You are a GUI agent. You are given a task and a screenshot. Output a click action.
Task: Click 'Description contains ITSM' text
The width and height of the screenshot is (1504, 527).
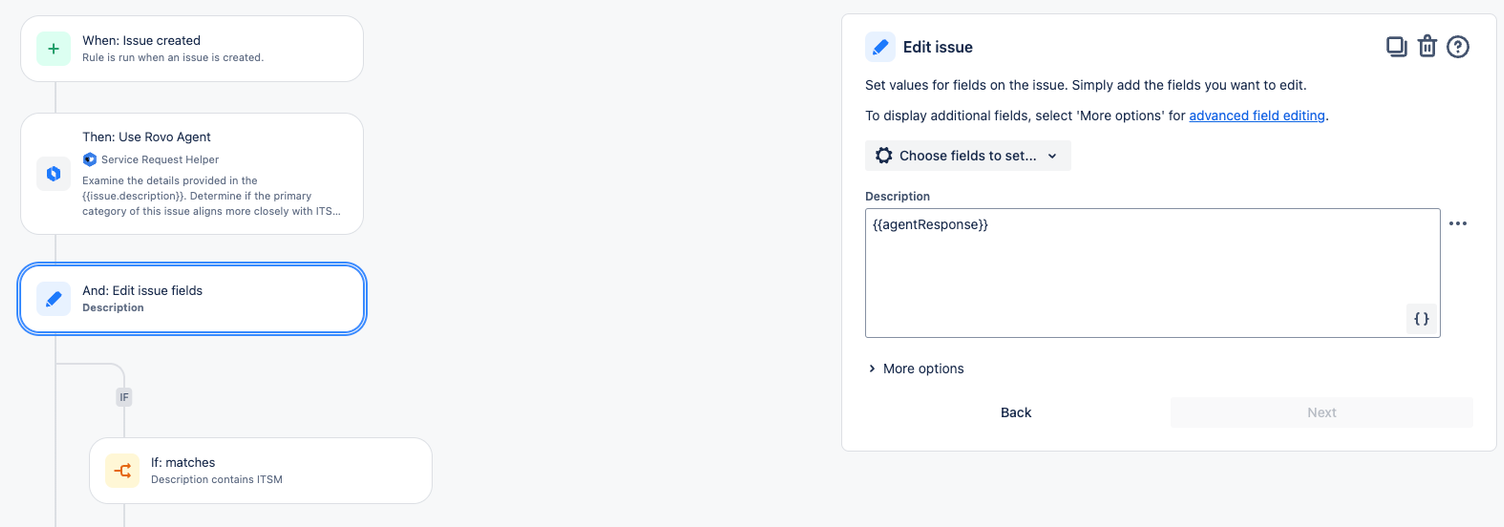click(x=217, y=479)
